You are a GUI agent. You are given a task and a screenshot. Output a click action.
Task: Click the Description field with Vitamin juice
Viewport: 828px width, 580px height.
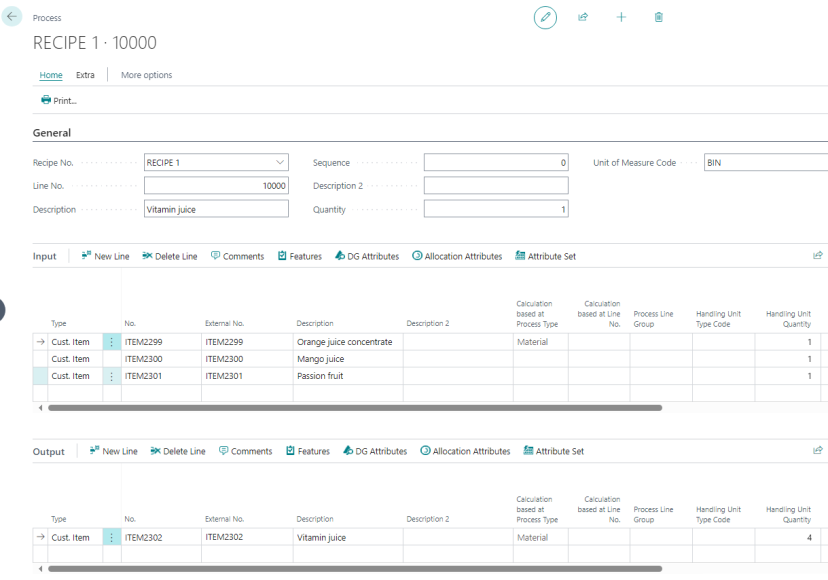click(216, 209)
